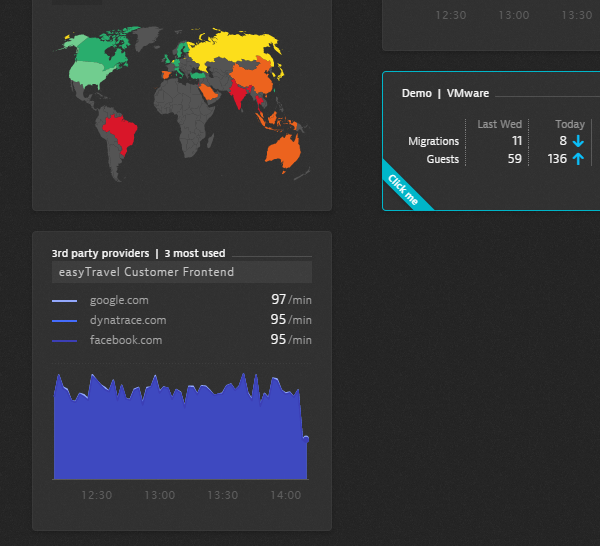The height and width of the screenshot is (546, 600).
Task: Click the Guests row label
Action: pyautogui.click(x=443, y=159)
